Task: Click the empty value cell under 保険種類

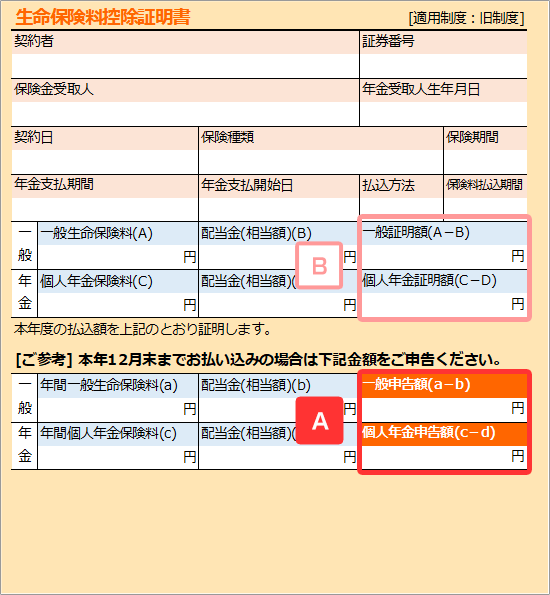Action: 321,162
